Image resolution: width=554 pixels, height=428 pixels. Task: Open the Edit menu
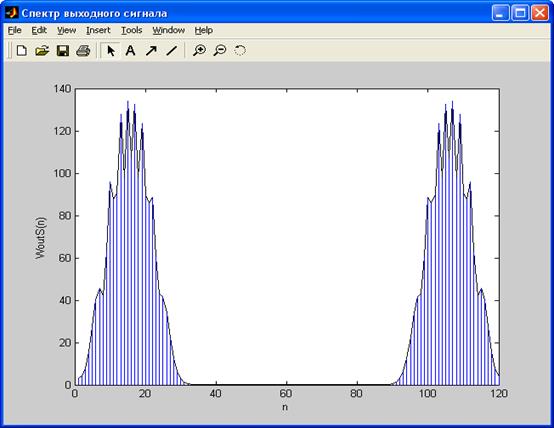pos(39,30)
